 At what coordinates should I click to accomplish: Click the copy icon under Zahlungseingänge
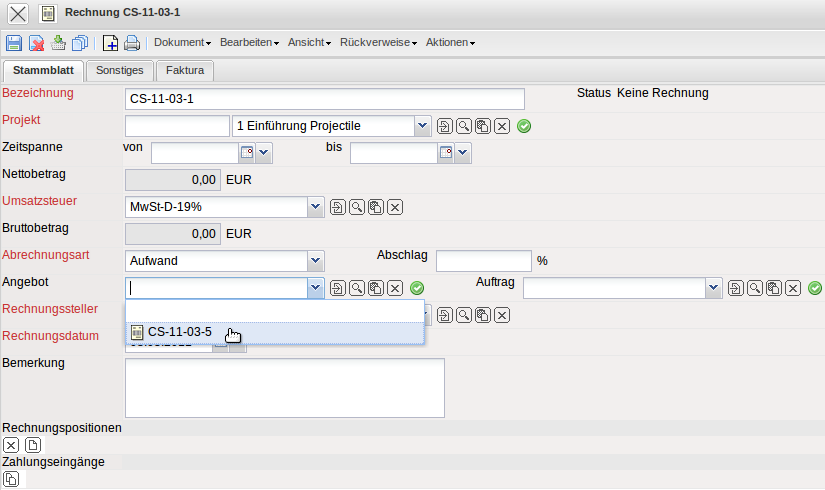(x=11, y=478)
